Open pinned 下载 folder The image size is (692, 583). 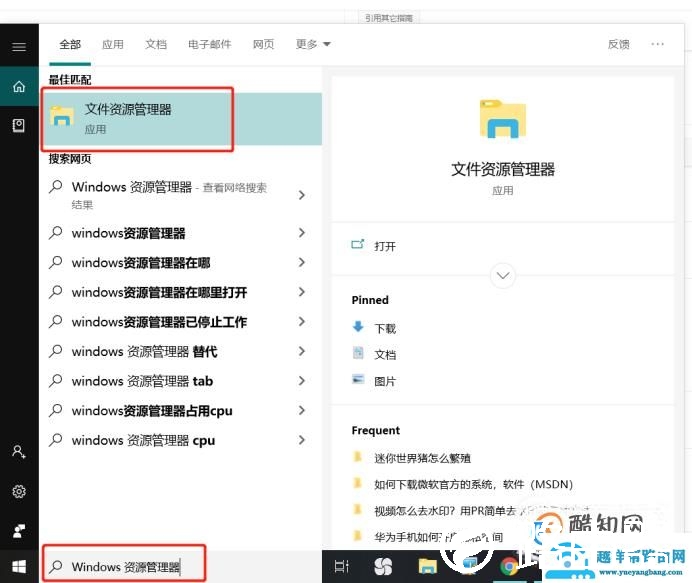tap(385, 328)
